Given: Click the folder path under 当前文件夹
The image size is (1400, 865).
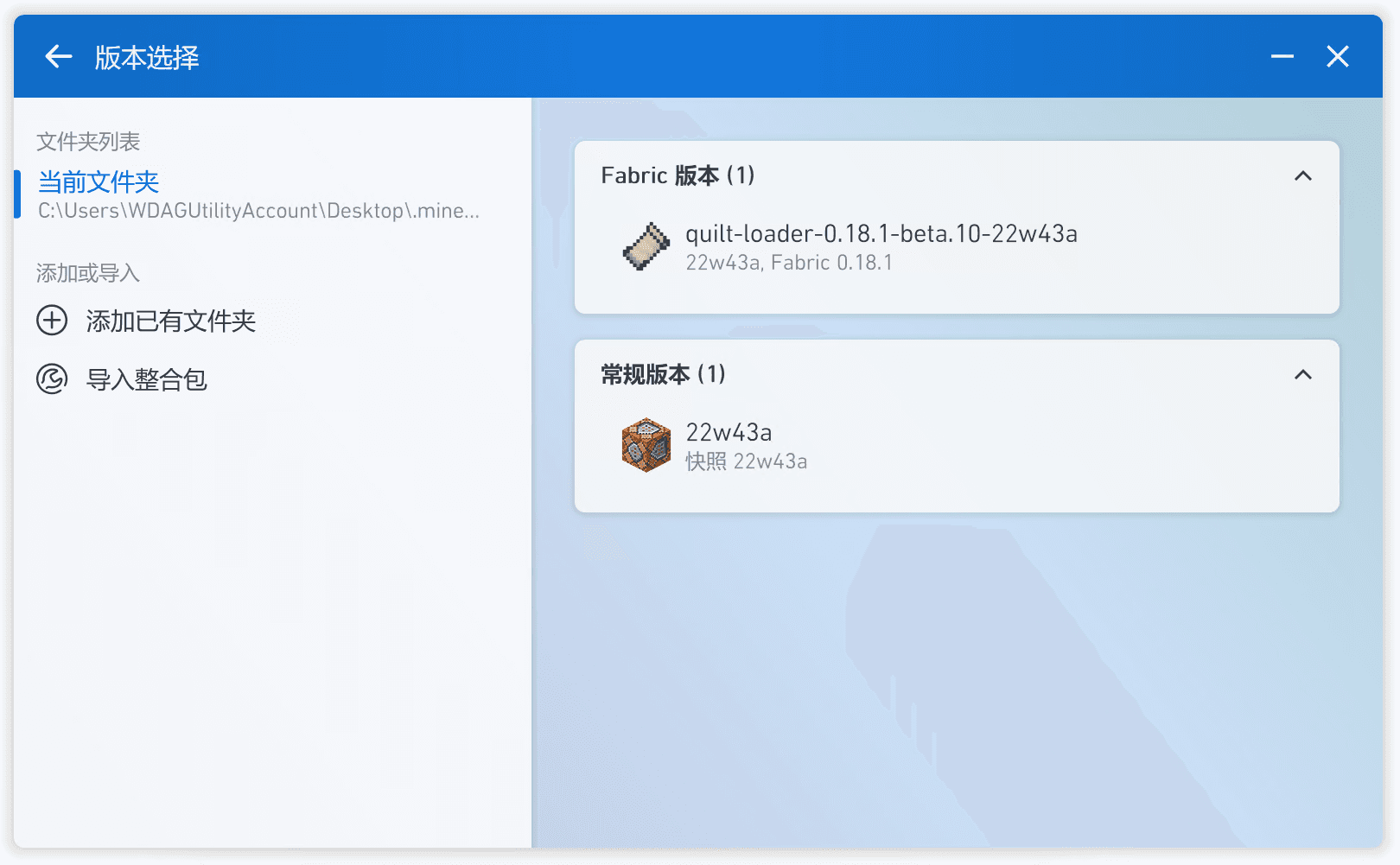Looking at the screenshot, I should tap(258, 210).
